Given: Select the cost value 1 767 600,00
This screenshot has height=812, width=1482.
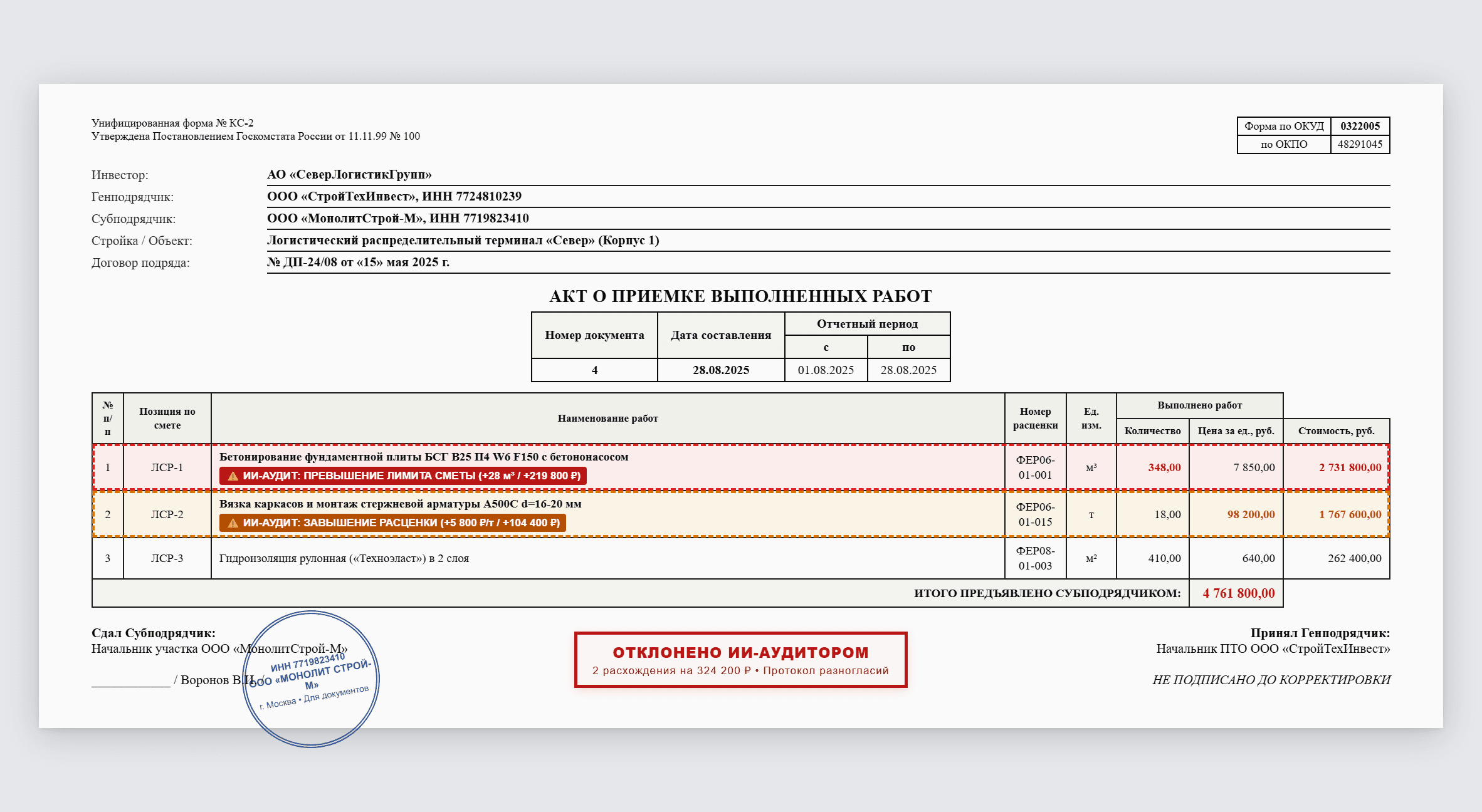Looking at the screenshot, I should (x=1350, y=514).
